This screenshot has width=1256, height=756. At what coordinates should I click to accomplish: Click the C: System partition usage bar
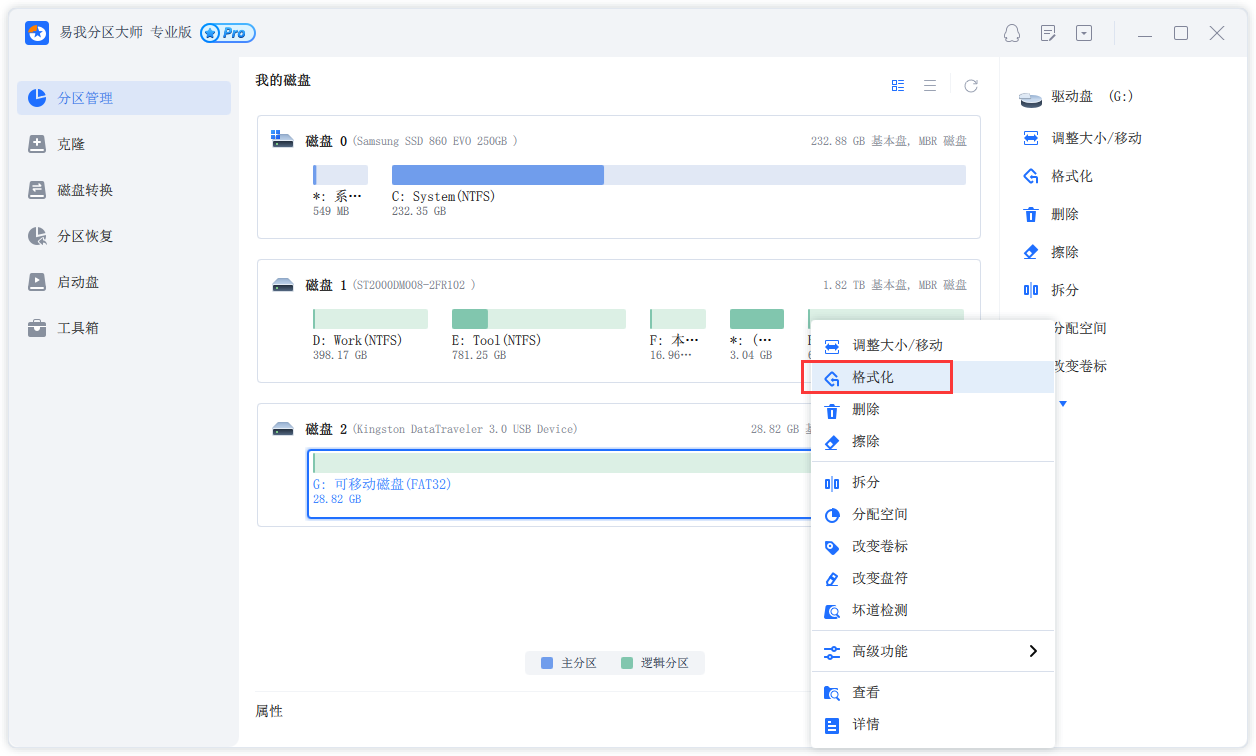coord(678,175)
